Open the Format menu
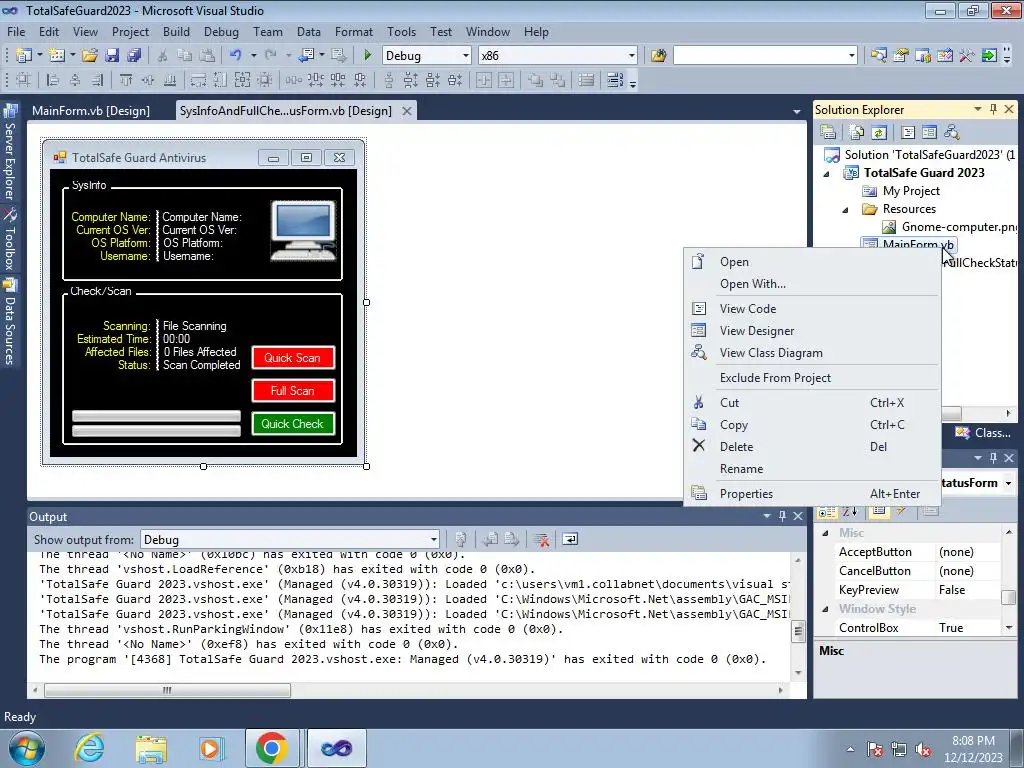Image resolution: width=1024 pixels, height=768 pixels. coord(353,31)
